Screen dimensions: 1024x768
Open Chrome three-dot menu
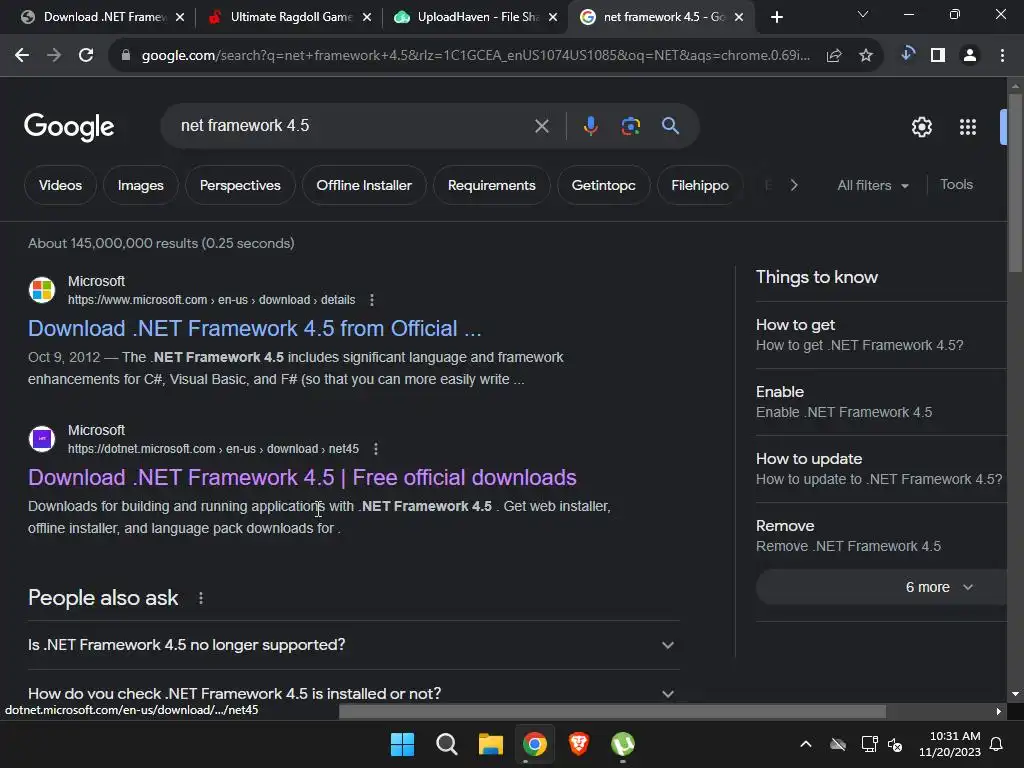(x=1002, y=56)
